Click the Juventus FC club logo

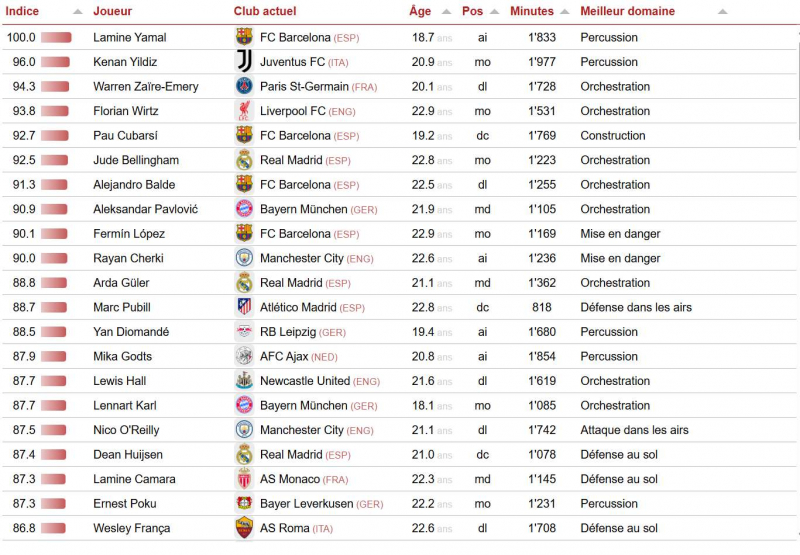244,61
